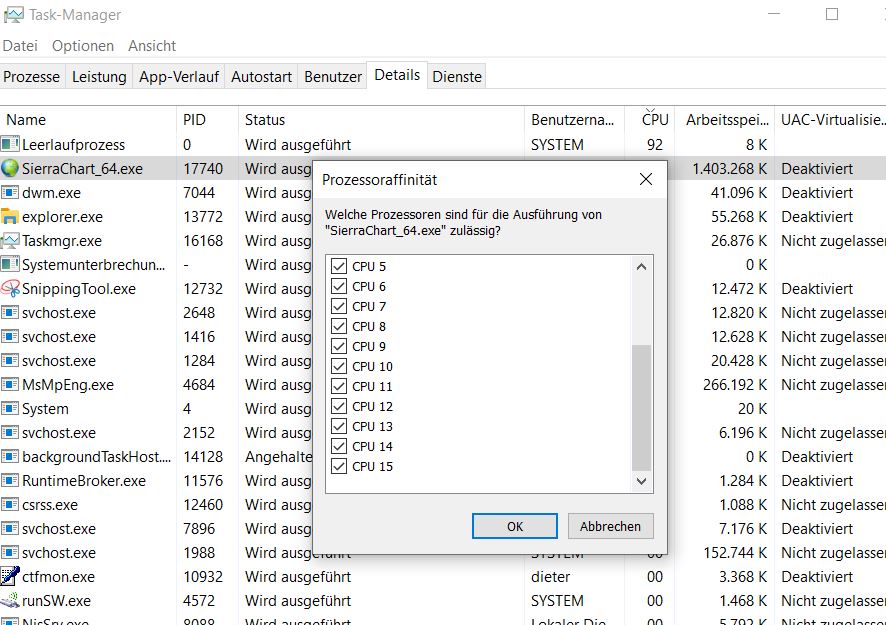Image resolution: width=886 pixels, height=625 pixels.
Task: Switch to the Leistung tab
Action: tap(99, 77)
